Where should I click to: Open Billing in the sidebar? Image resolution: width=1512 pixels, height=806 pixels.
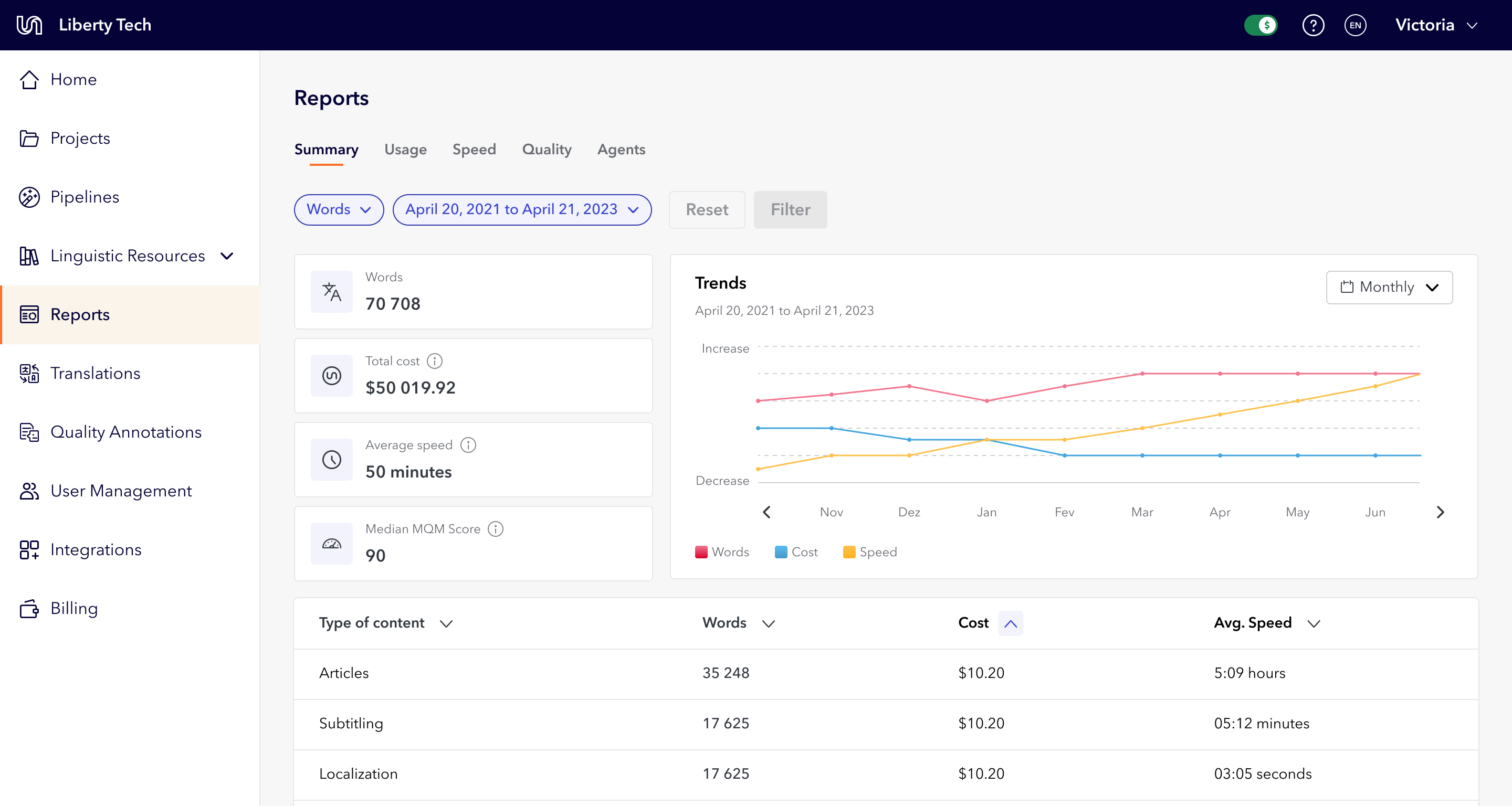click(x=130, y=608)
